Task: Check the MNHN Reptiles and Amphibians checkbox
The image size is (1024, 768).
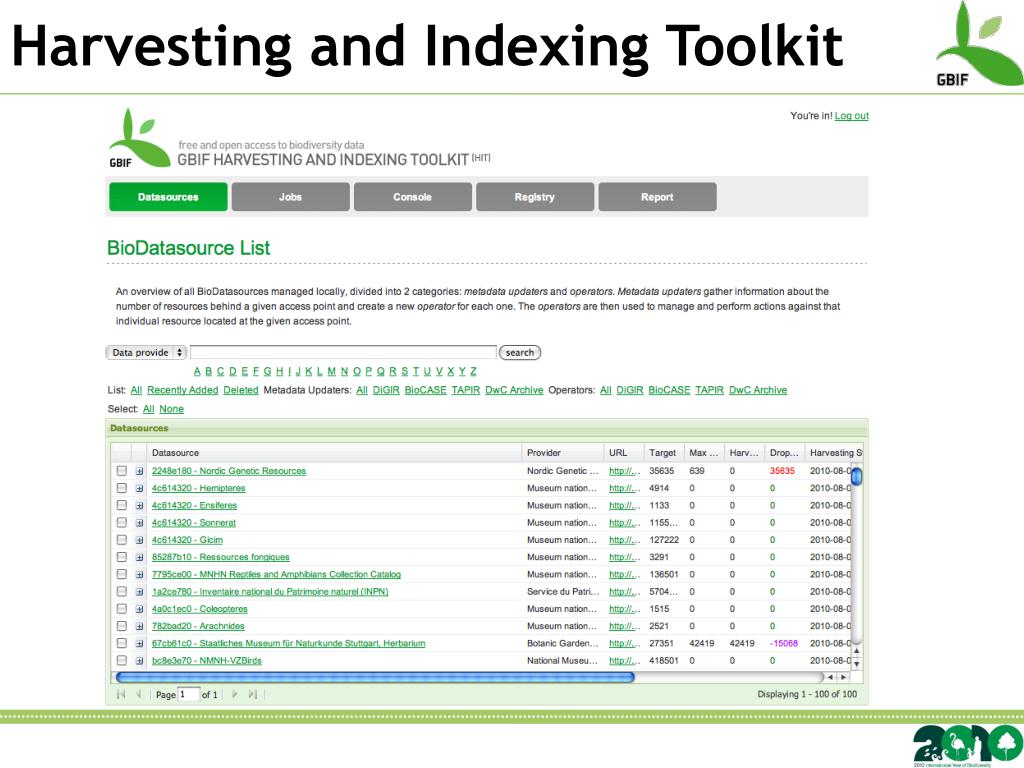Action: (121, 574)
